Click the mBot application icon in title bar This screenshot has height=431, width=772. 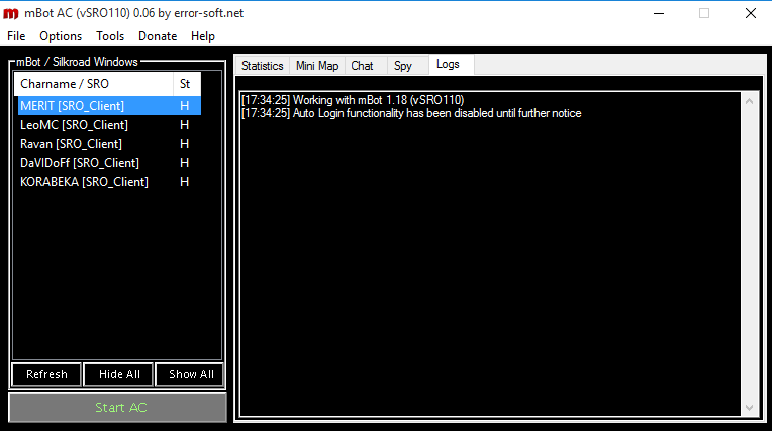click(11, 13)
